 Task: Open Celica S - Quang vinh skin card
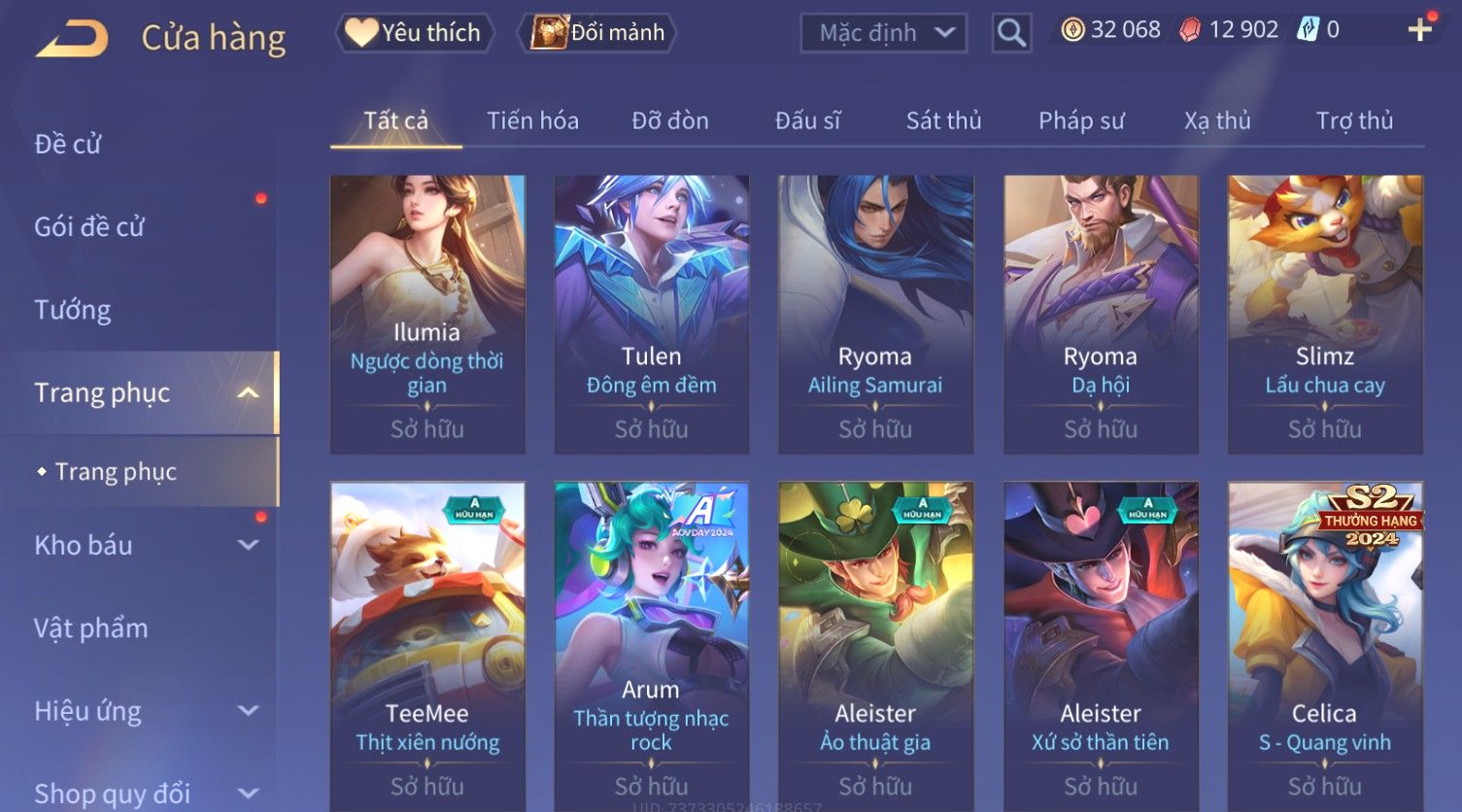pos(1325,646)
